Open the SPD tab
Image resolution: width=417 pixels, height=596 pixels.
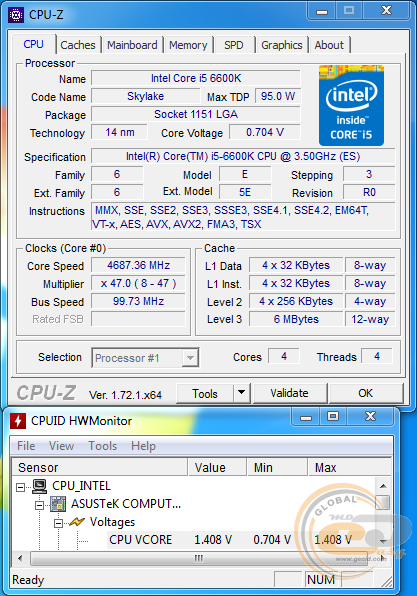click(x=233, y=45)
